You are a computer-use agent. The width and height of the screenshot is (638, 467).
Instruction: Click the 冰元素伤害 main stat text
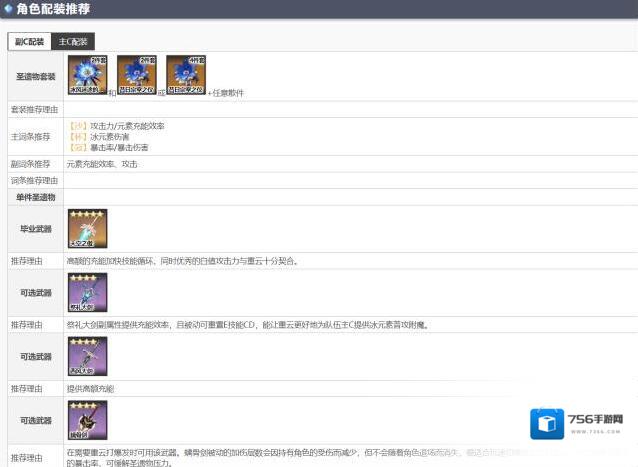[x=113, y=136]
